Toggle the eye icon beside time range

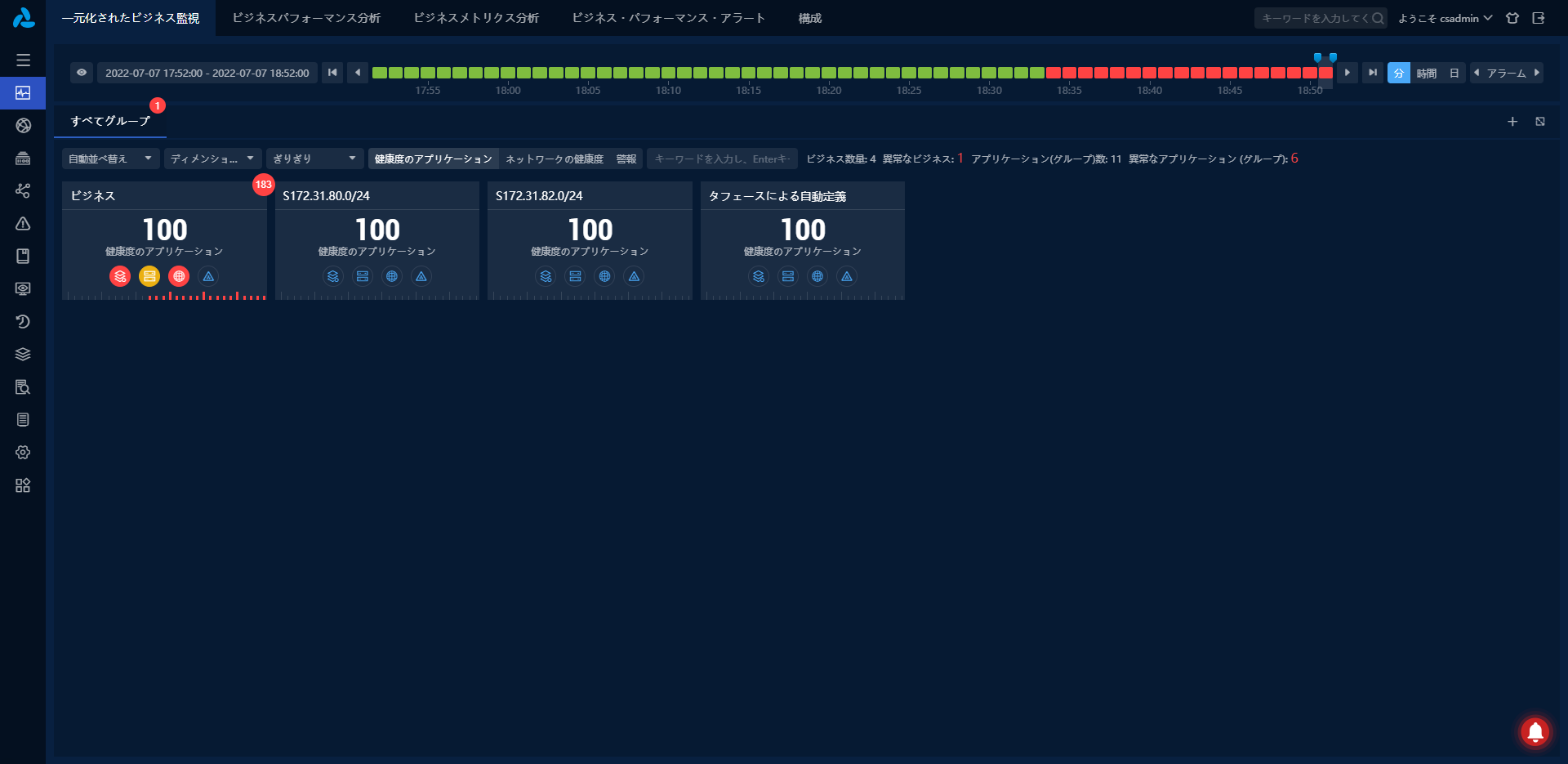click(x=82, y=73)
